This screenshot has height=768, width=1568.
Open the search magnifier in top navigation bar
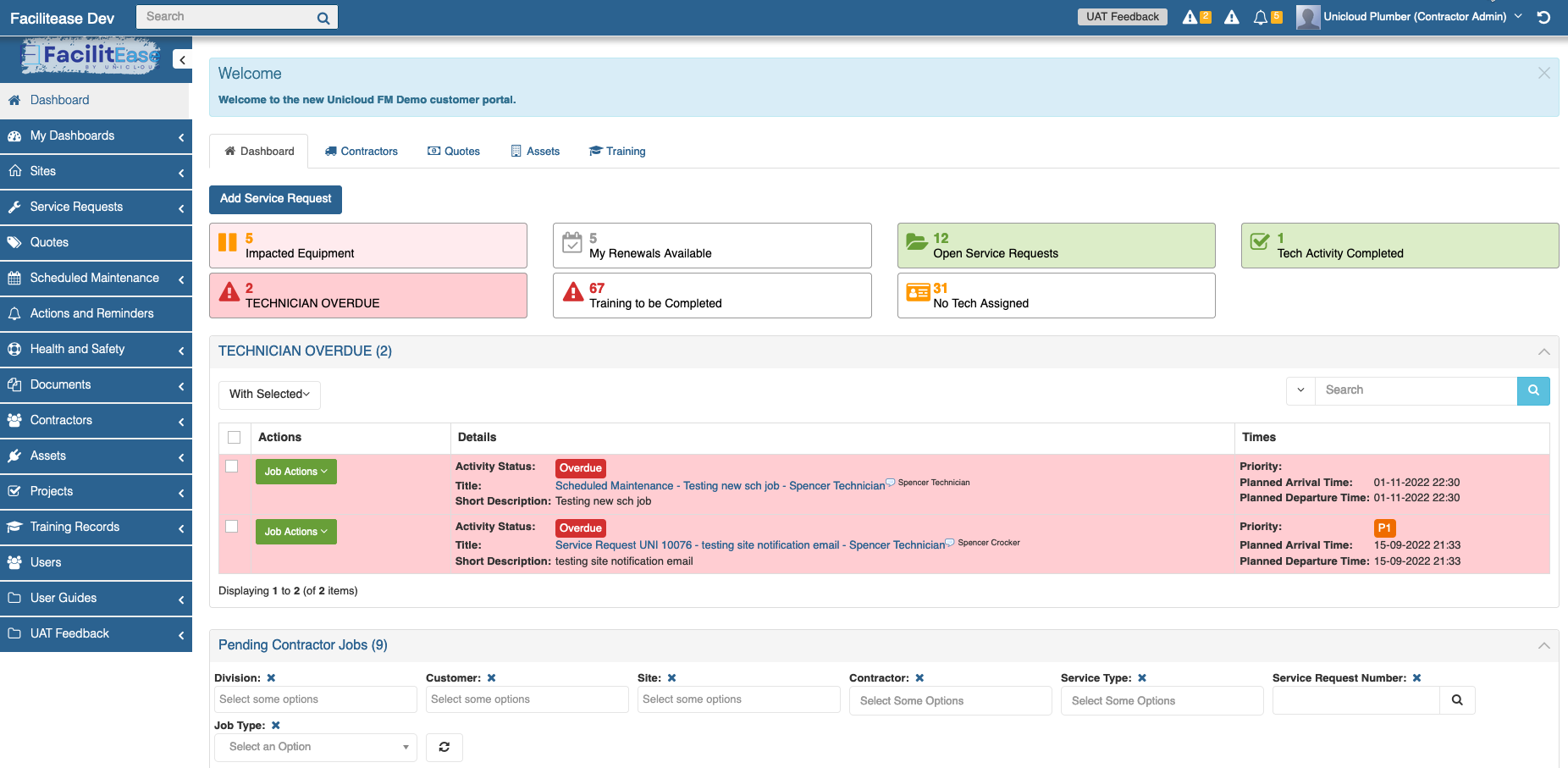[x=323, y=16]
